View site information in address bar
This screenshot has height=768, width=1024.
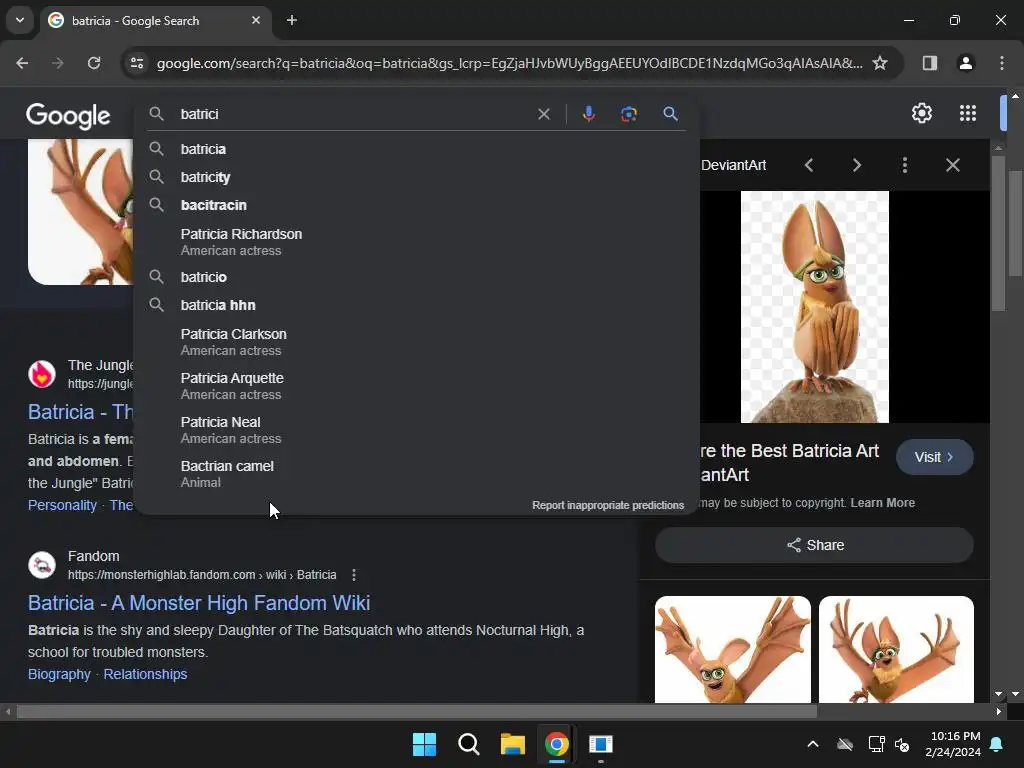136,63
